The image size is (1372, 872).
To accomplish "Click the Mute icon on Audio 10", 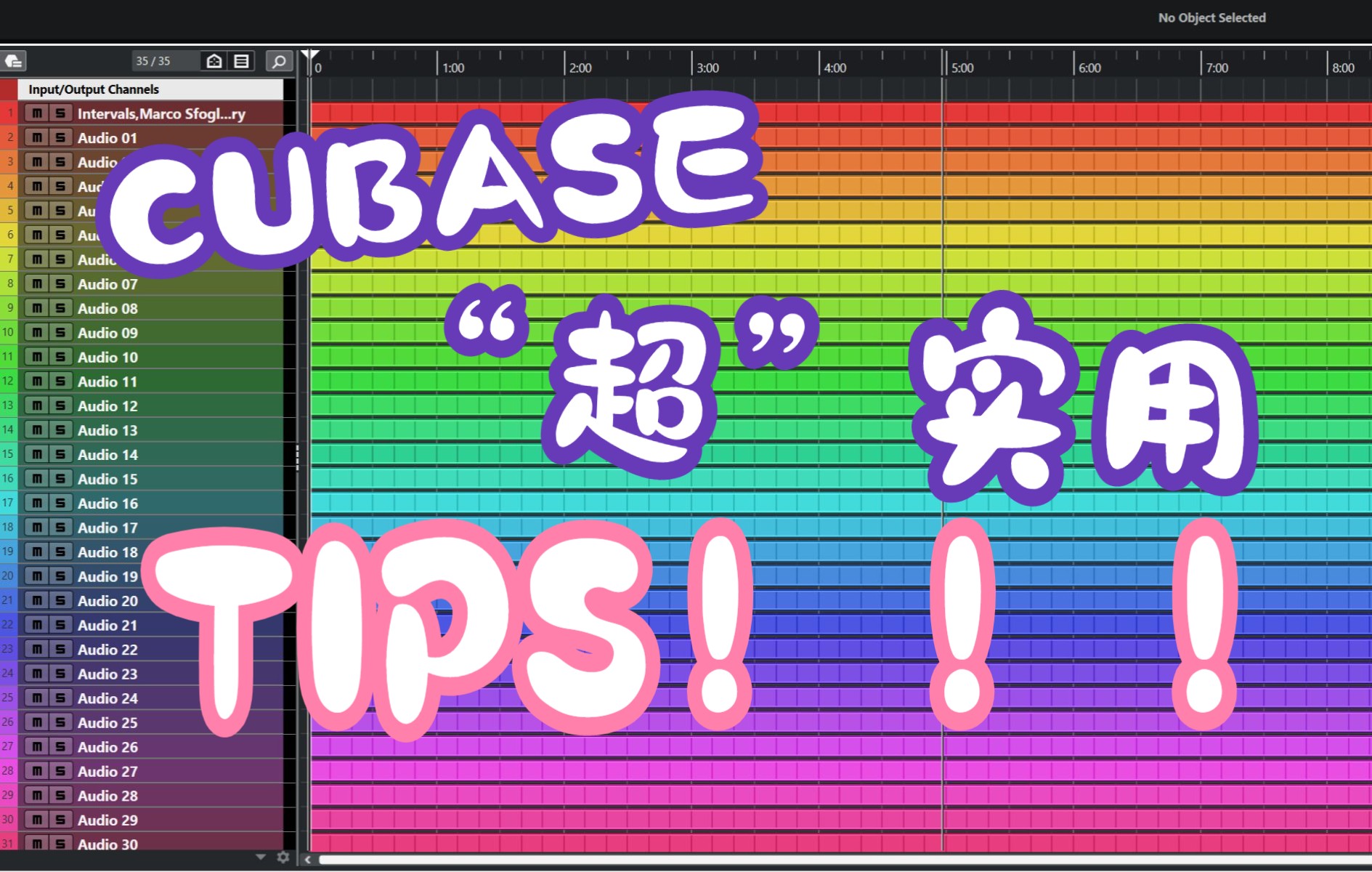I will click(36, 356).
